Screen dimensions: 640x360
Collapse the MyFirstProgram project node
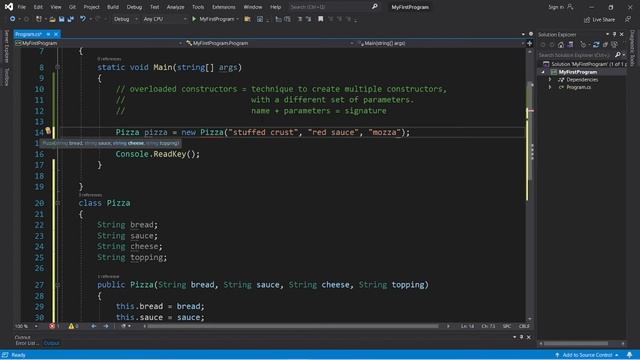543,72
